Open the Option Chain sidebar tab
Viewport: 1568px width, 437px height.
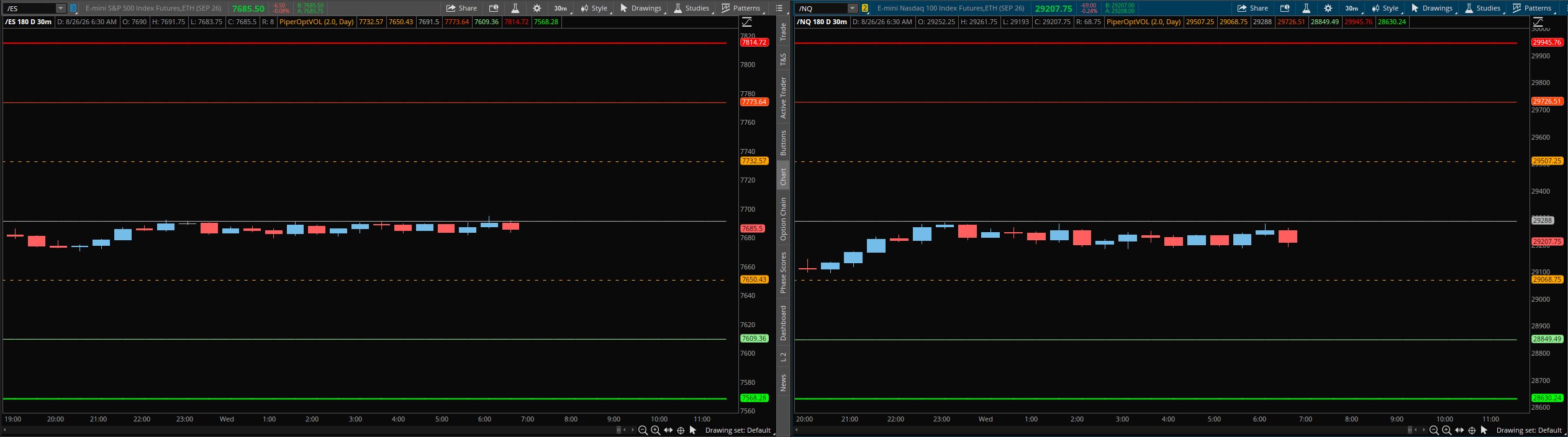(783, 219)
